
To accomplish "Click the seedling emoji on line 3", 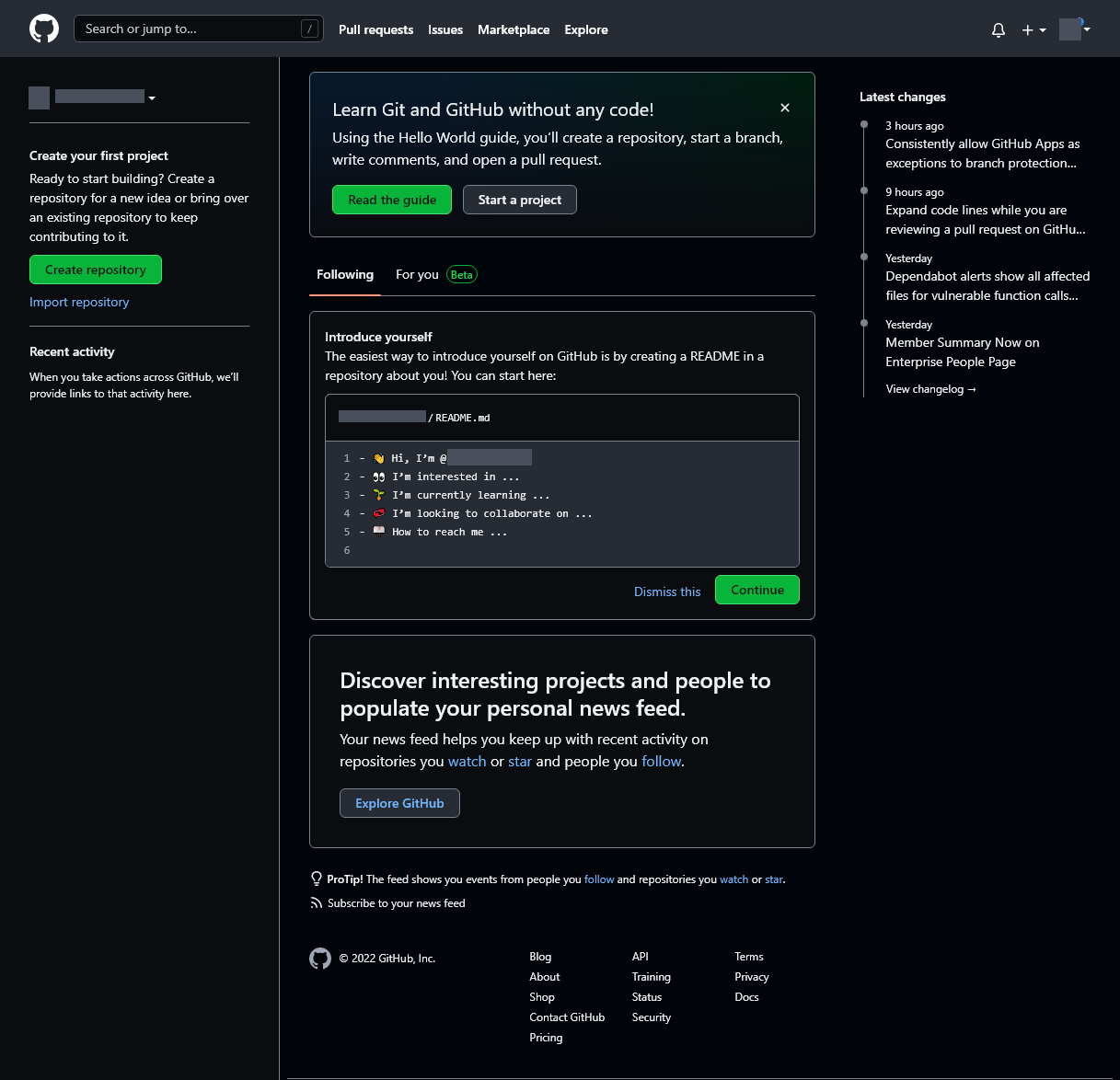I will 379,495.
